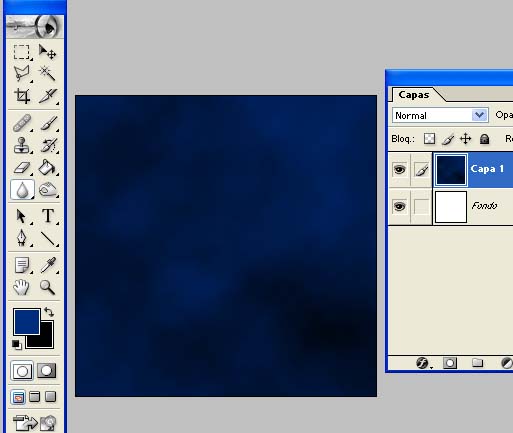Select the Crop tool

(22, 96)
